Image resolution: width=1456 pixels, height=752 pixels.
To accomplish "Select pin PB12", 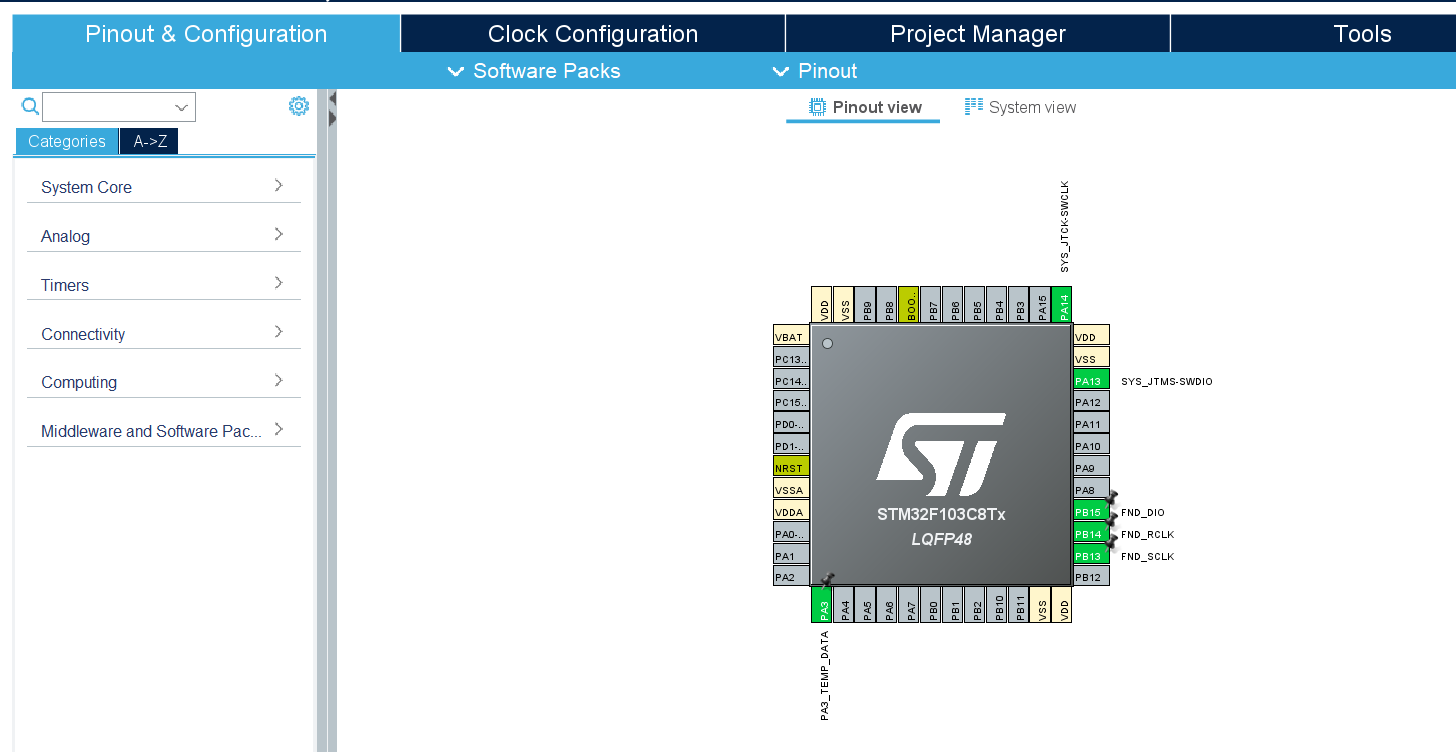I will (1091, 577).
